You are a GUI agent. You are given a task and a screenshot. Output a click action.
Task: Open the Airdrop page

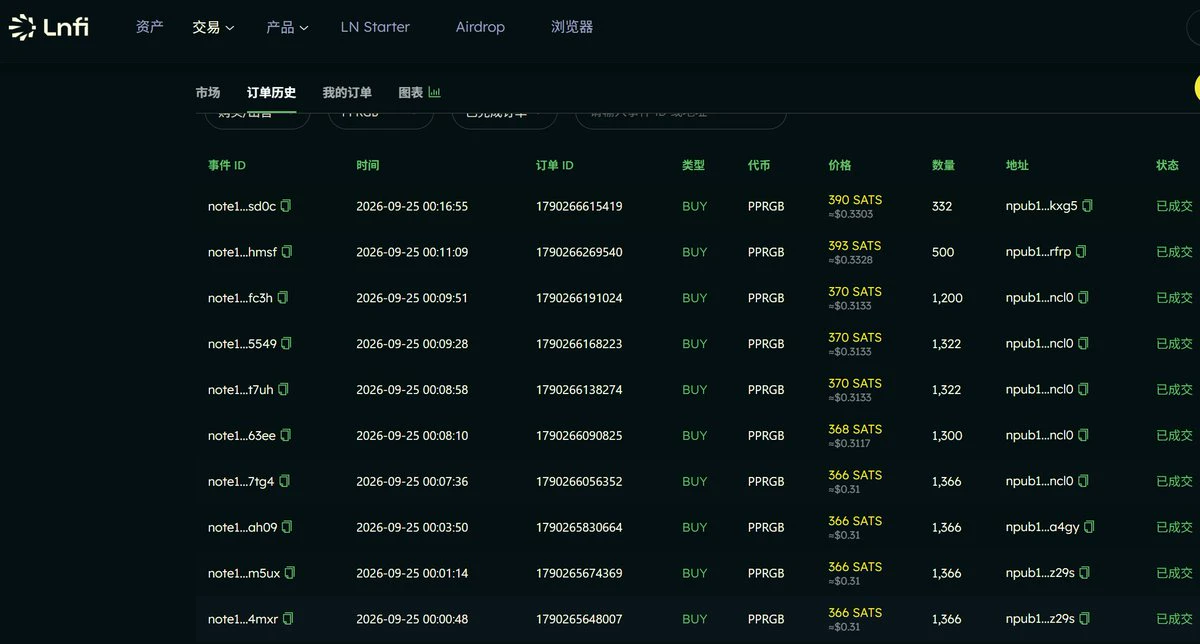click(x=480, y=27)
